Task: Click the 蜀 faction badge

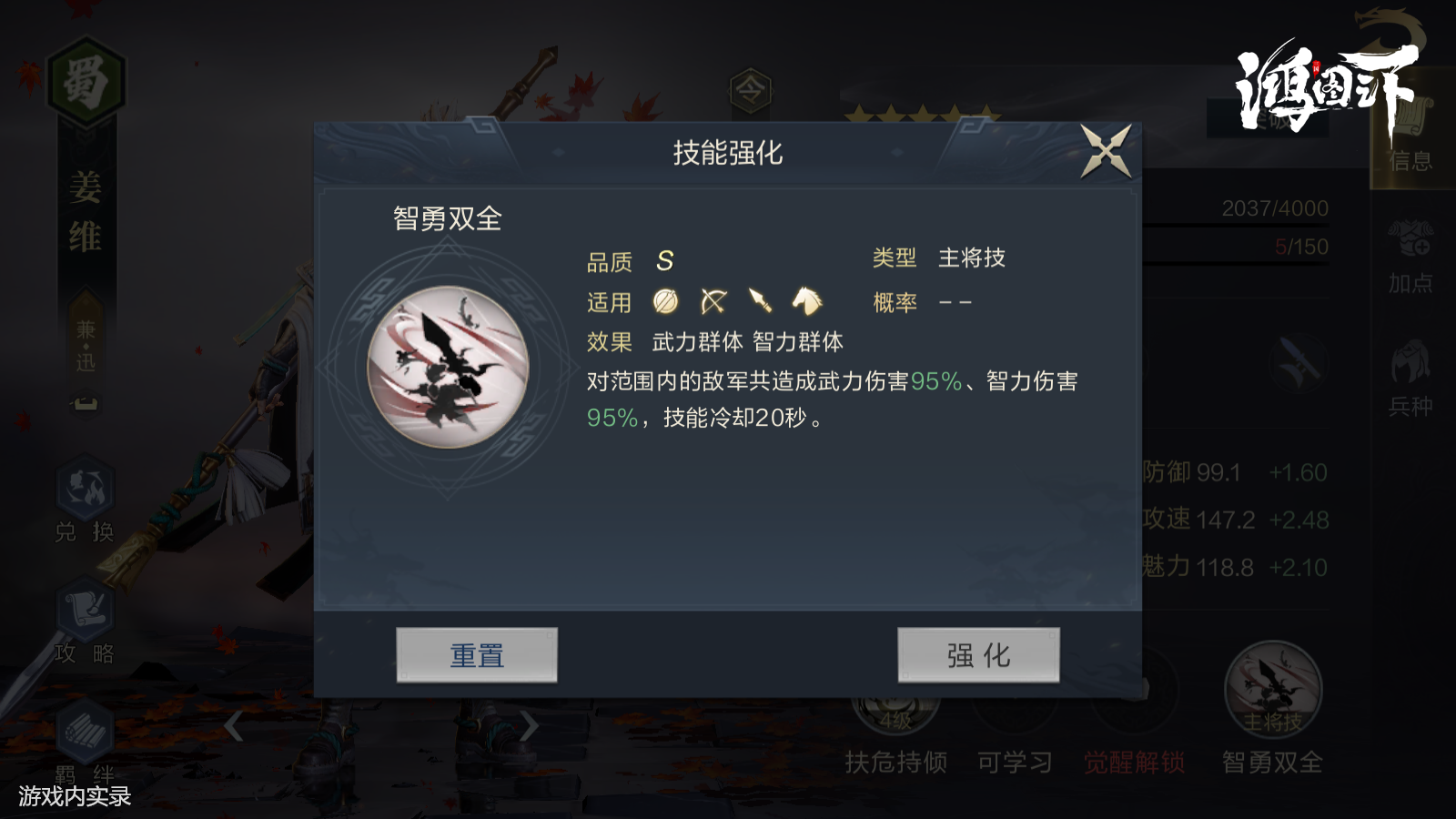Action: tap(86, 82)
